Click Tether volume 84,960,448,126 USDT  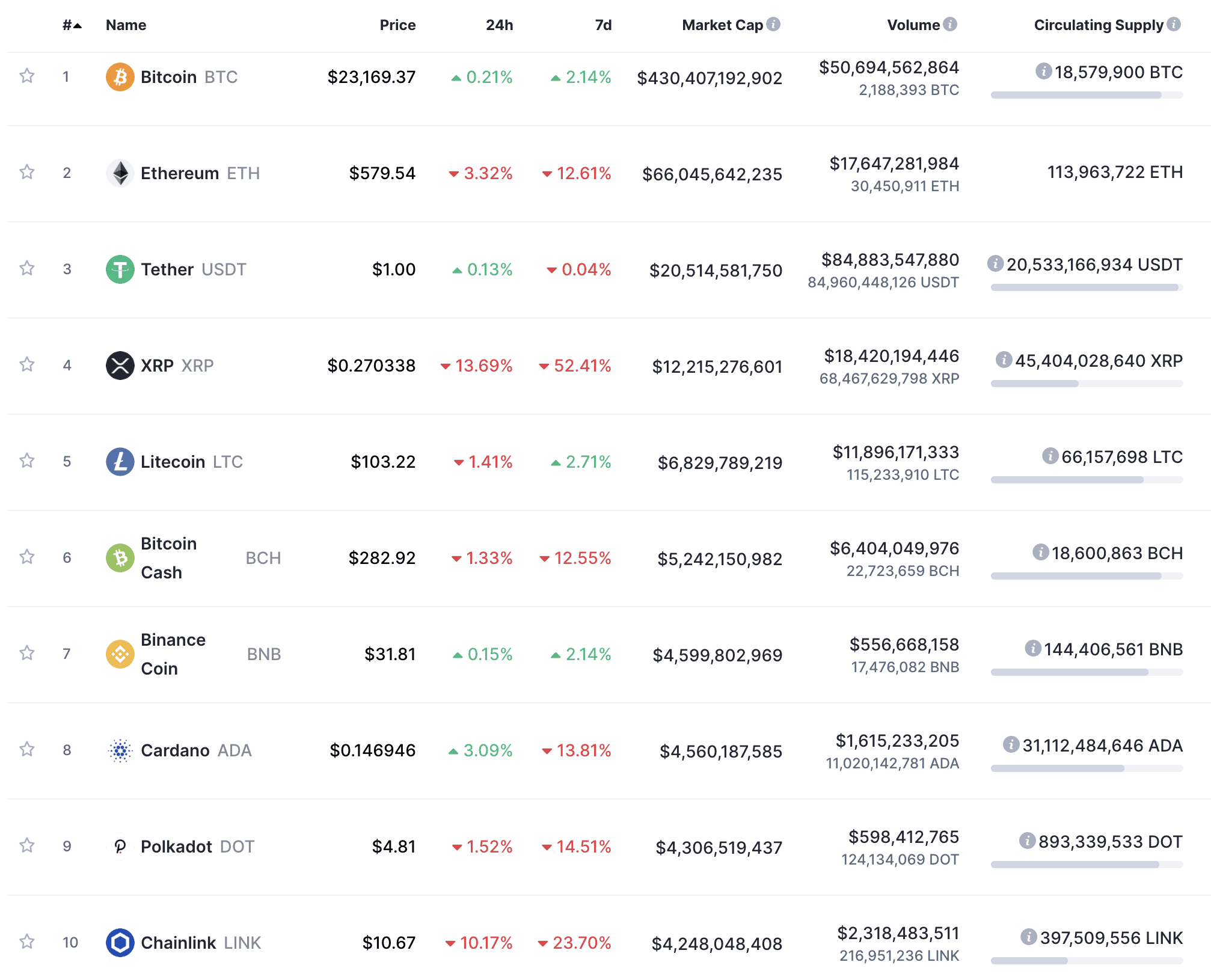[883, 283]
